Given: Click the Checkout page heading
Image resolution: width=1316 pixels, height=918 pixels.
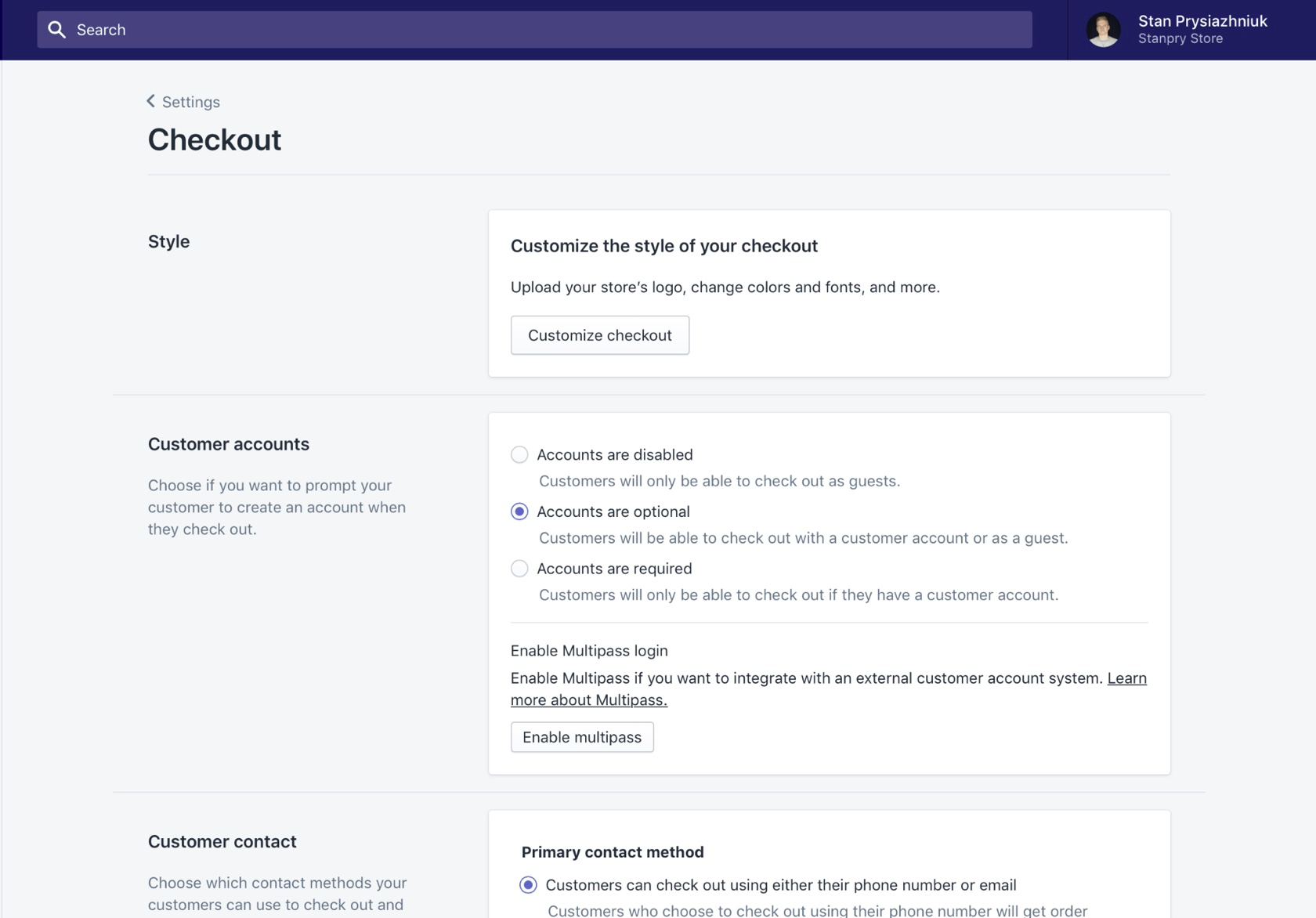Looking at the screenshot, I should [x=215, y=139].
